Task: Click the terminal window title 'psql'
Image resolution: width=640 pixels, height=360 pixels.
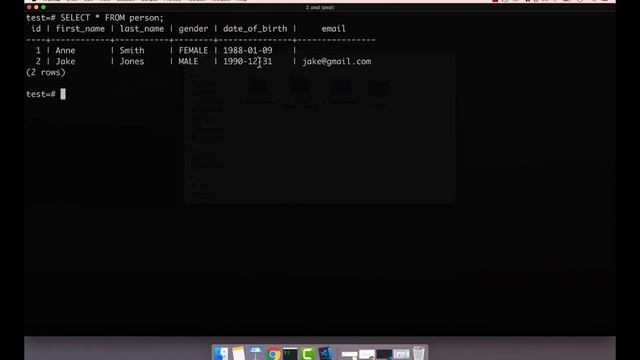Action: click(x=320, y=7)
